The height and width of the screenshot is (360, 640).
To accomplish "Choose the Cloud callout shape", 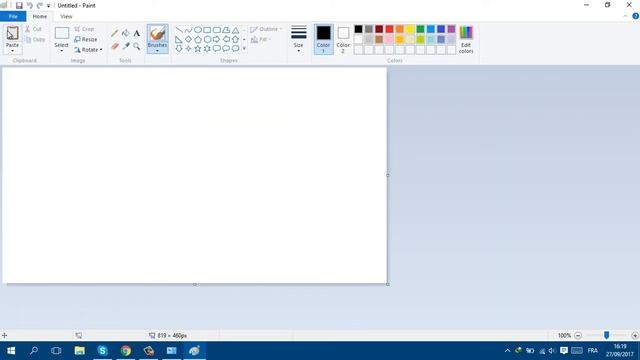I will [236, 49].
